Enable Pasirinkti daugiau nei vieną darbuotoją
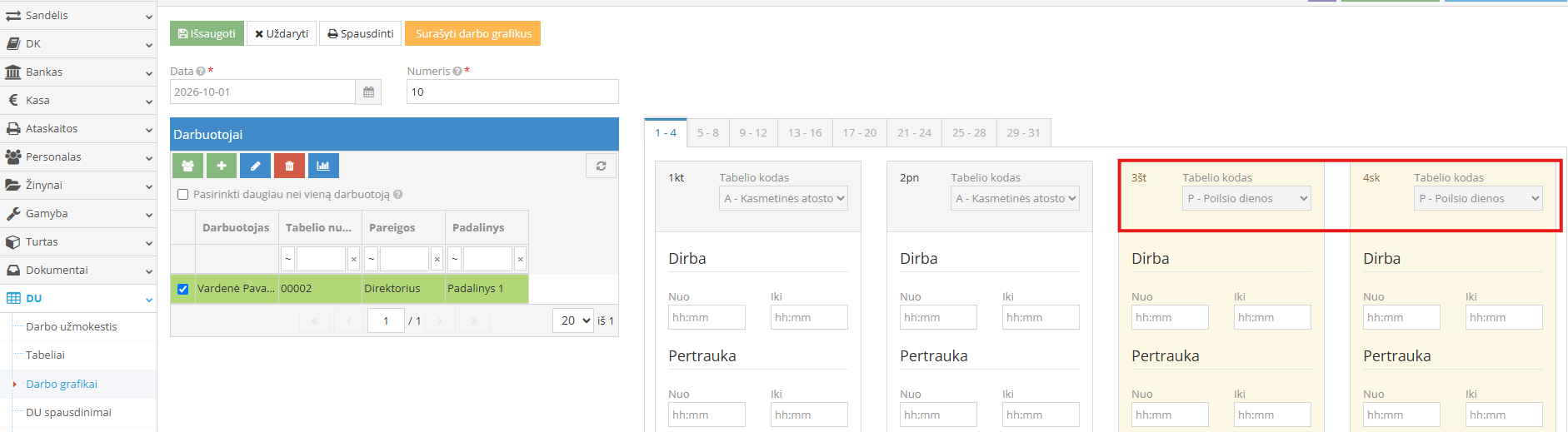 coord(182,195)
